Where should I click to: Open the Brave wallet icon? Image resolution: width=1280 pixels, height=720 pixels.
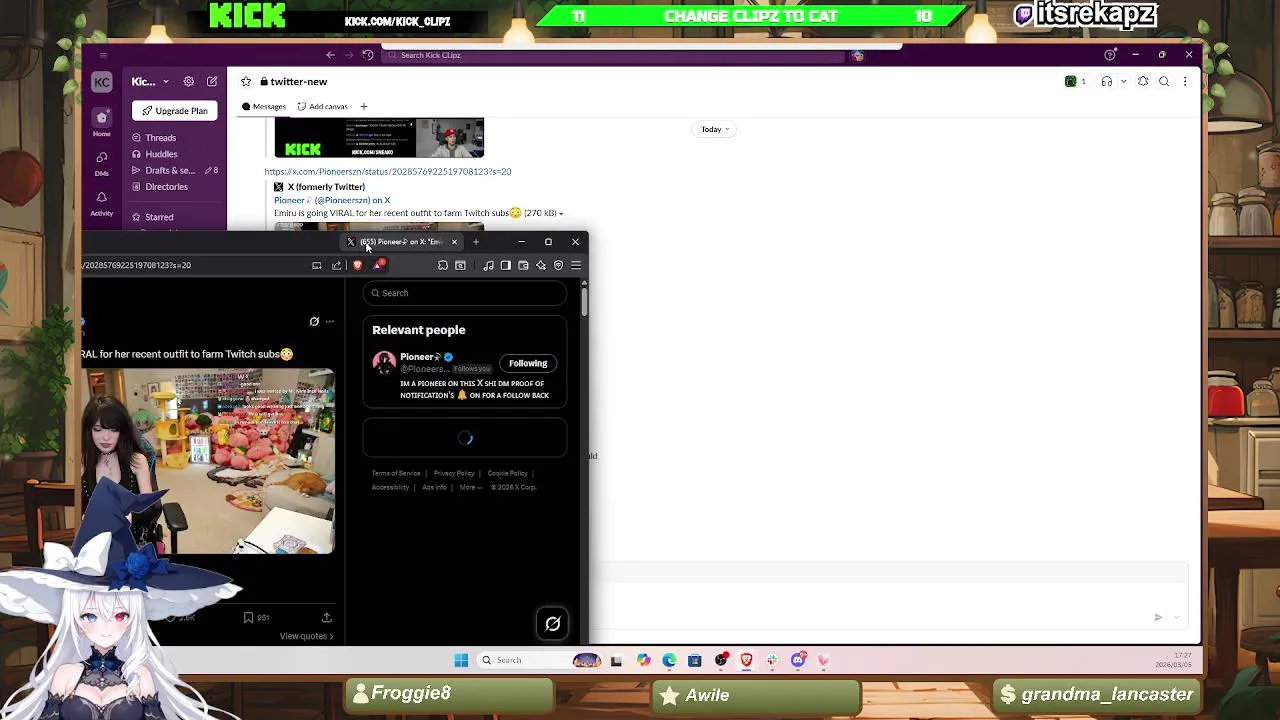pos(523,265)
